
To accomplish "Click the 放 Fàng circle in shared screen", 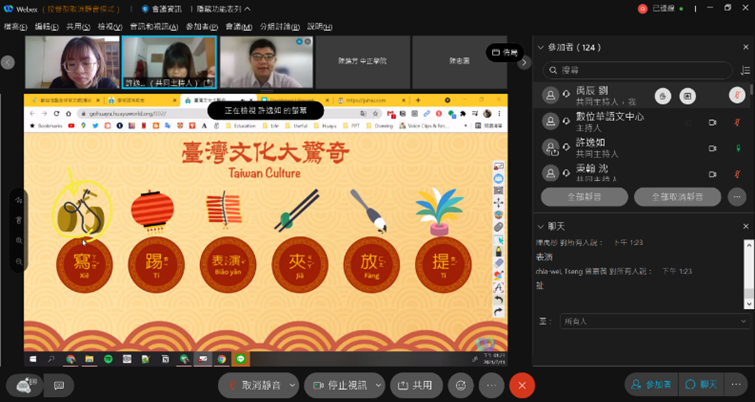I will [371, 265].
